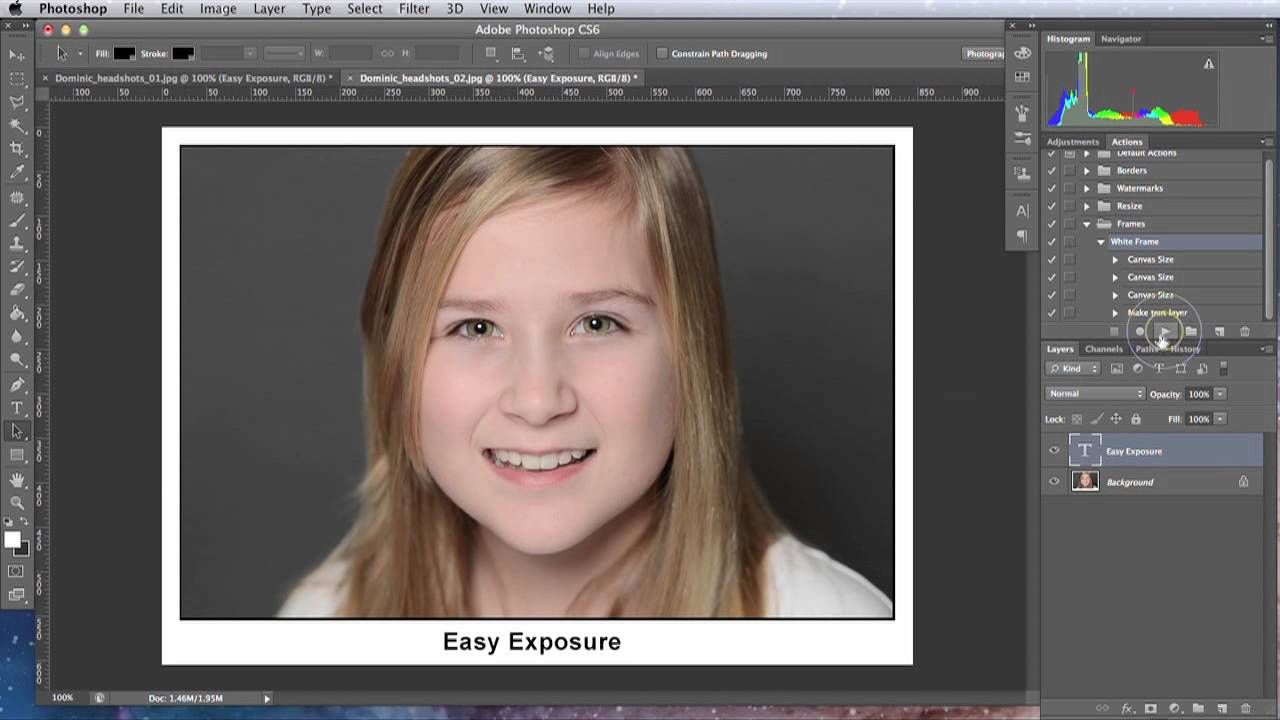Select the Magic Wand tool
Image resolution: width=1280 pixels, height=720 pixels.
pyautogui.click(x=17, y=126)
